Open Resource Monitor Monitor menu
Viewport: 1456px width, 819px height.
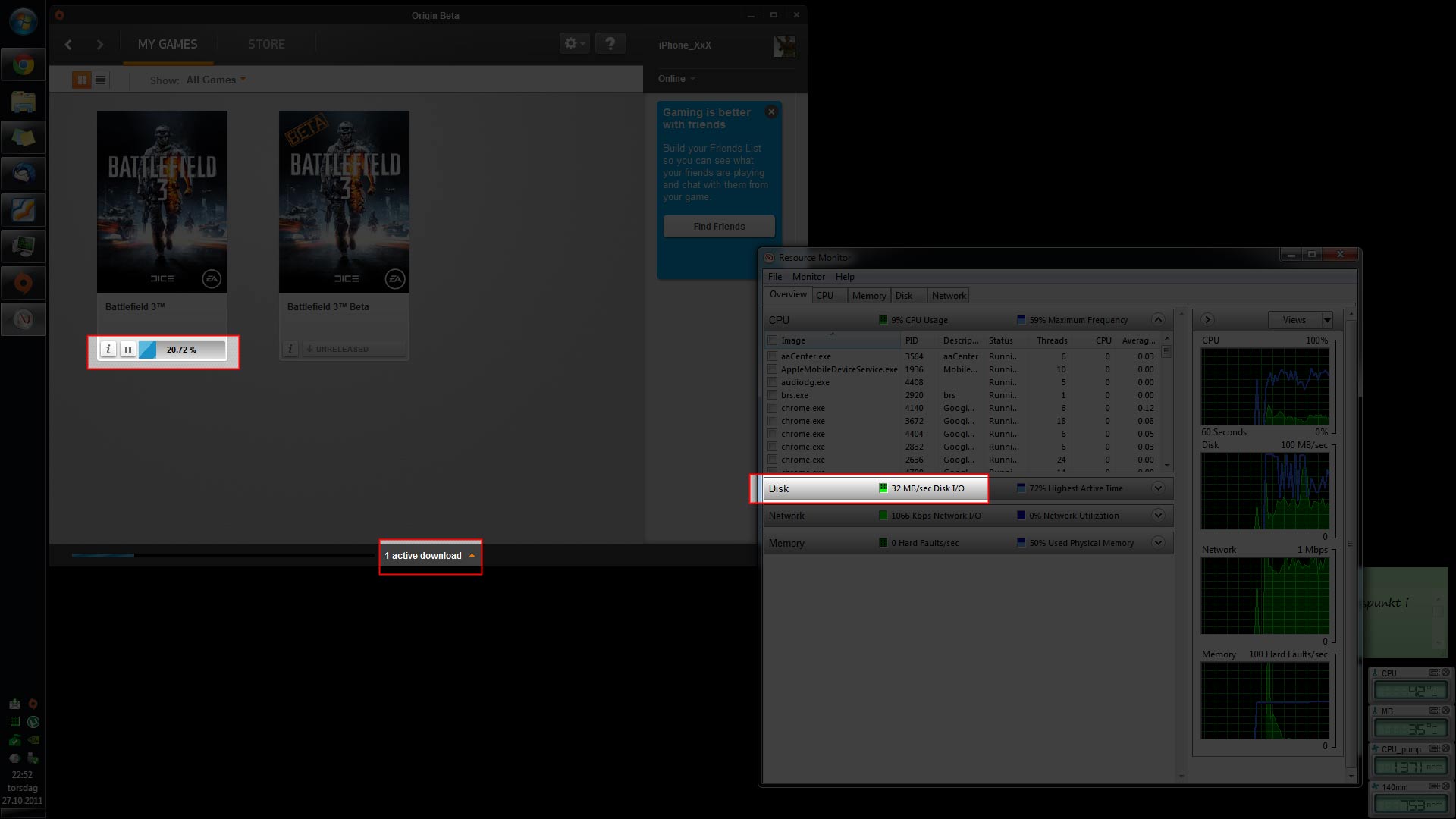808,277
